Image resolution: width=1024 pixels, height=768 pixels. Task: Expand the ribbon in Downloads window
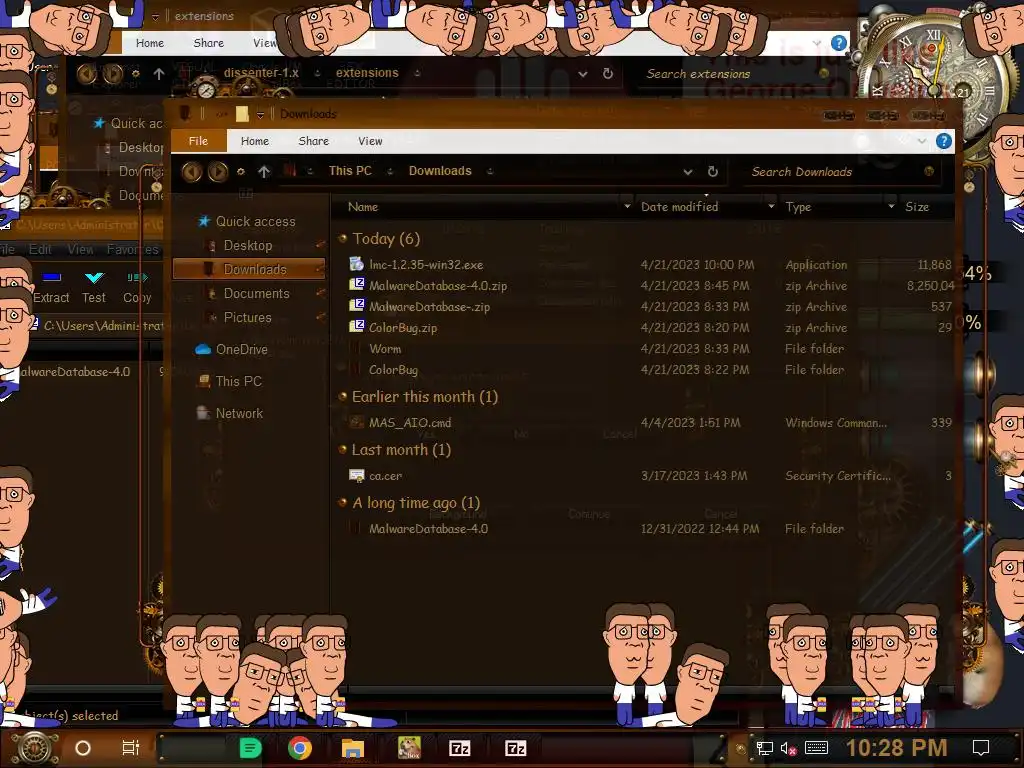tap(921, 141)
